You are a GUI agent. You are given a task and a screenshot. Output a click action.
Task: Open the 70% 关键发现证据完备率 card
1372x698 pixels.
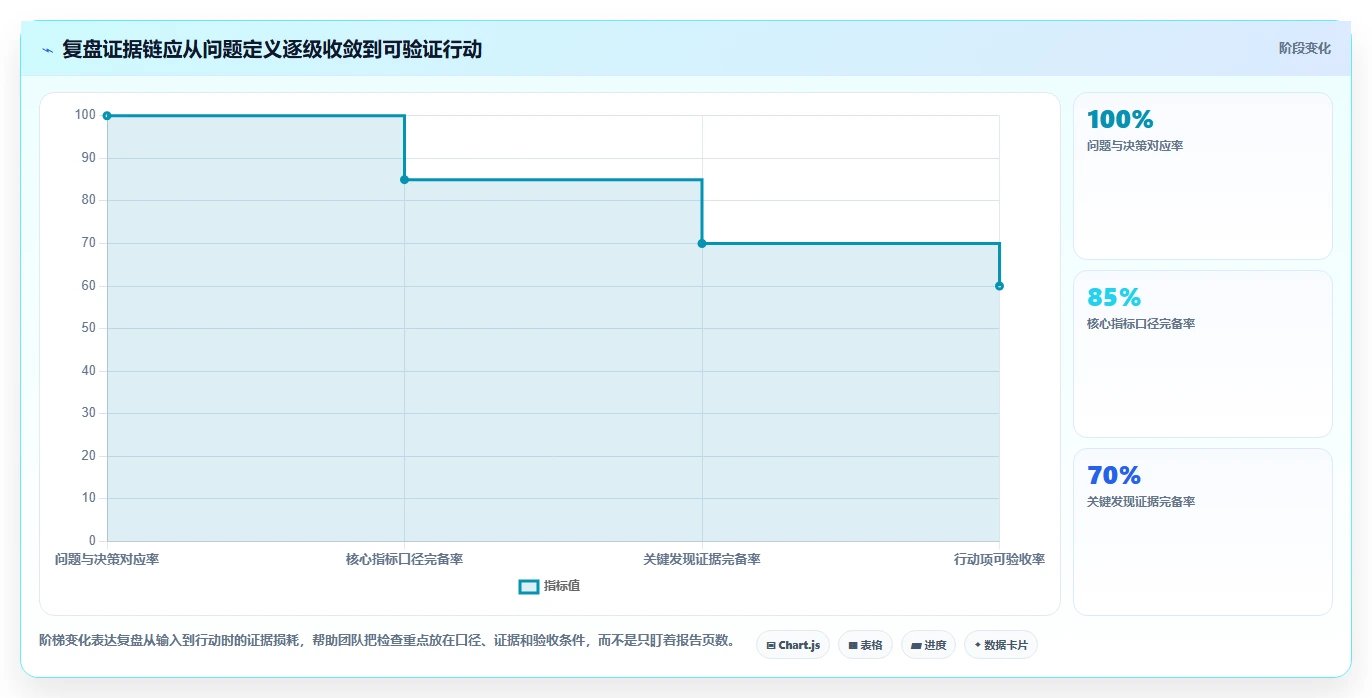point(1202,532)
